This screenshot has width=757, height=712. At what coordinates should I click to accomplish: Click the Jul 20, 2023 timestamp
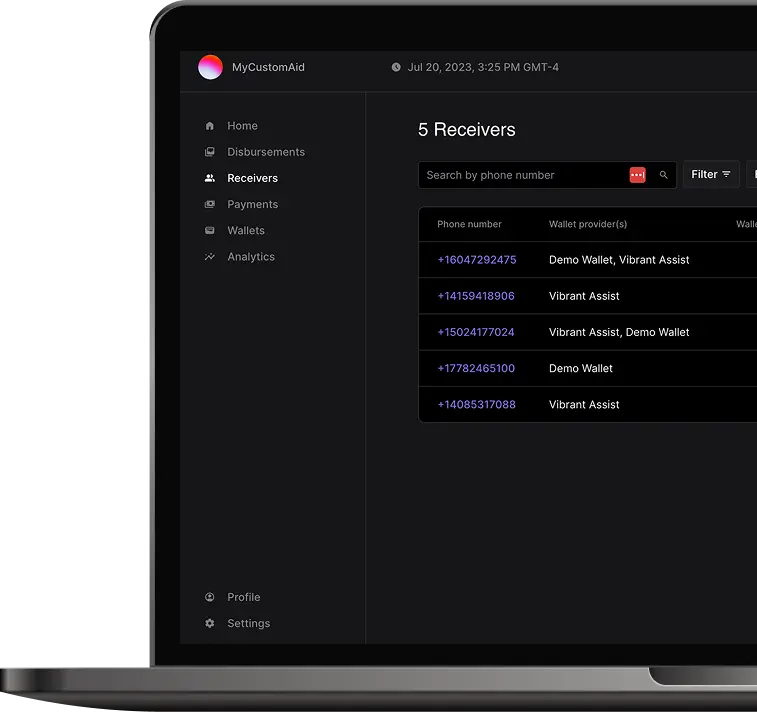pyautogui.click(x=483, y=67)
